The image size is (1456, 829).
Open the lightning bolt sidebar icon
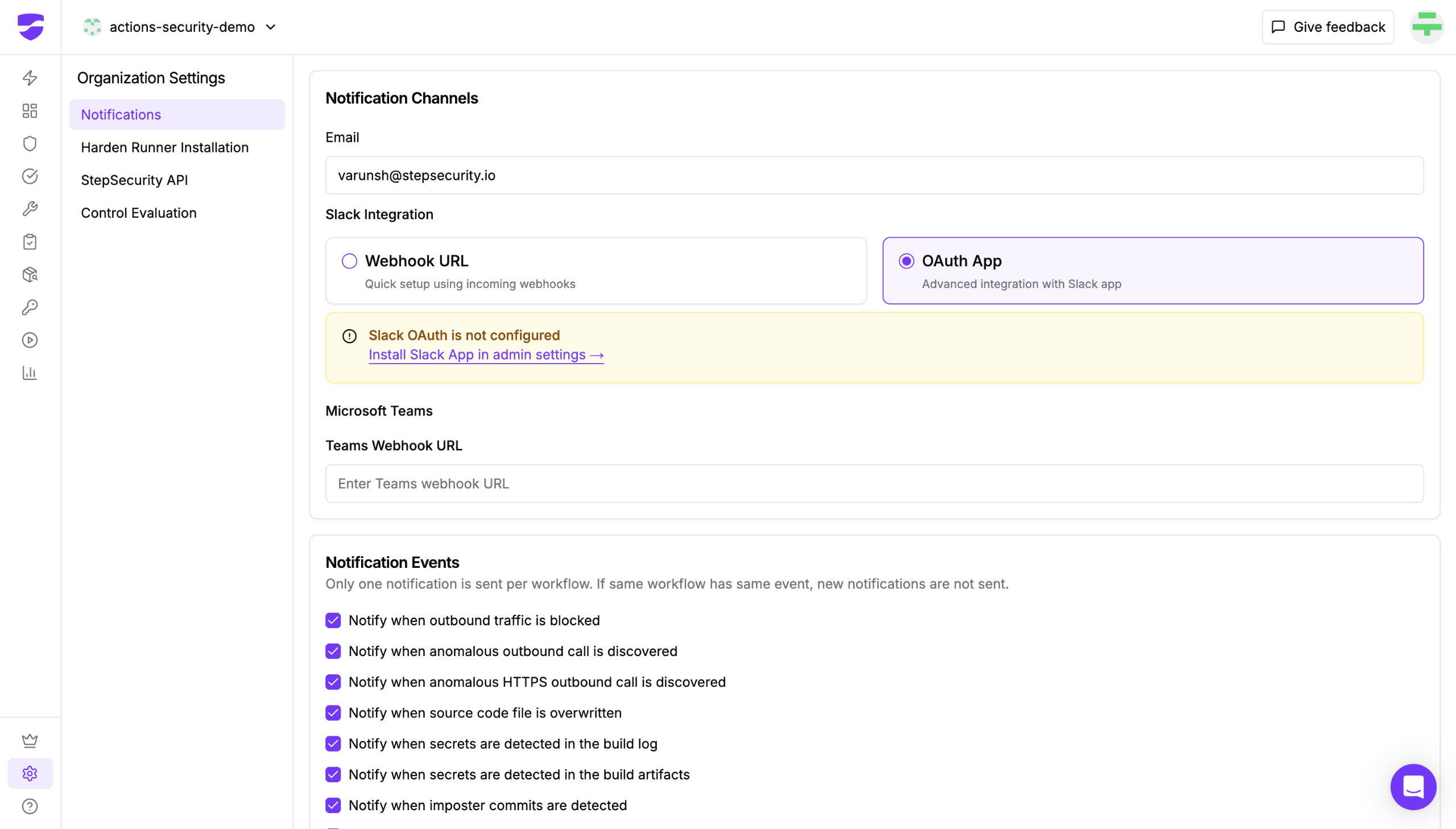(30, 78)
